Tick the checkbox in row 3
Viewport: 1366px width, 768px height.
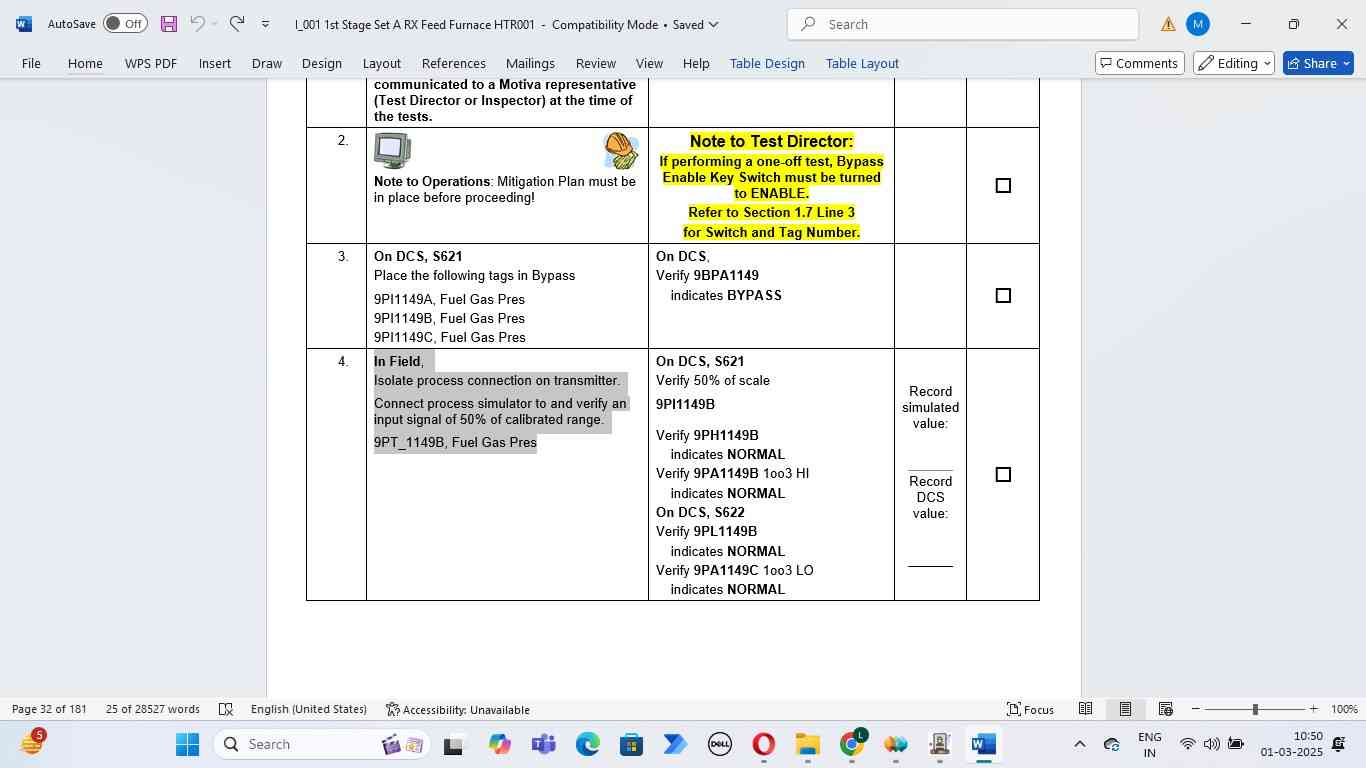[1003, 296]
